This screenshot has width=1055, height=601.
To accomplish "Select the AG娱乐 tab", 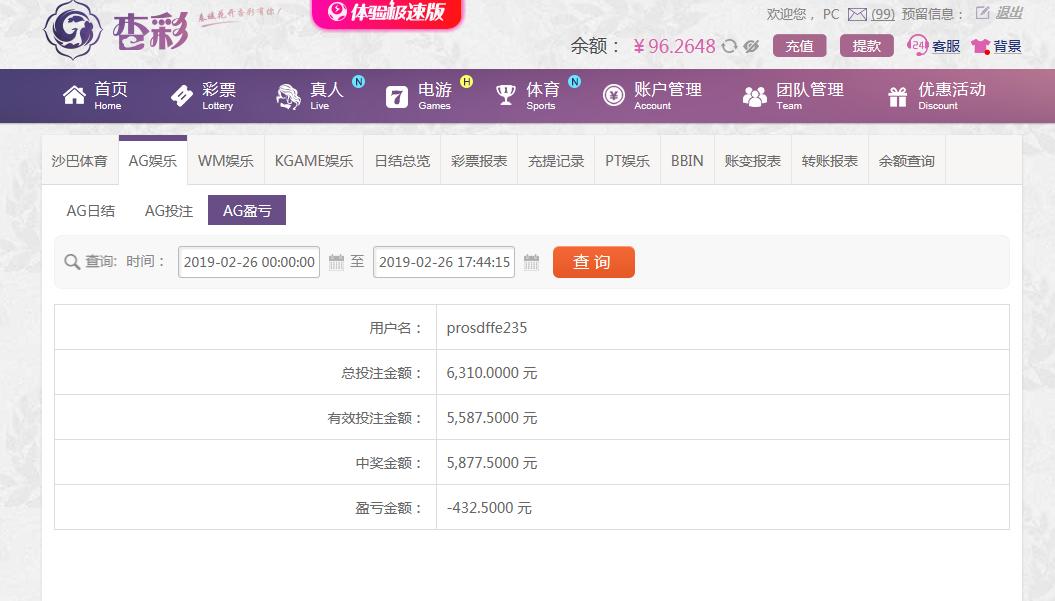I will 153,161.
